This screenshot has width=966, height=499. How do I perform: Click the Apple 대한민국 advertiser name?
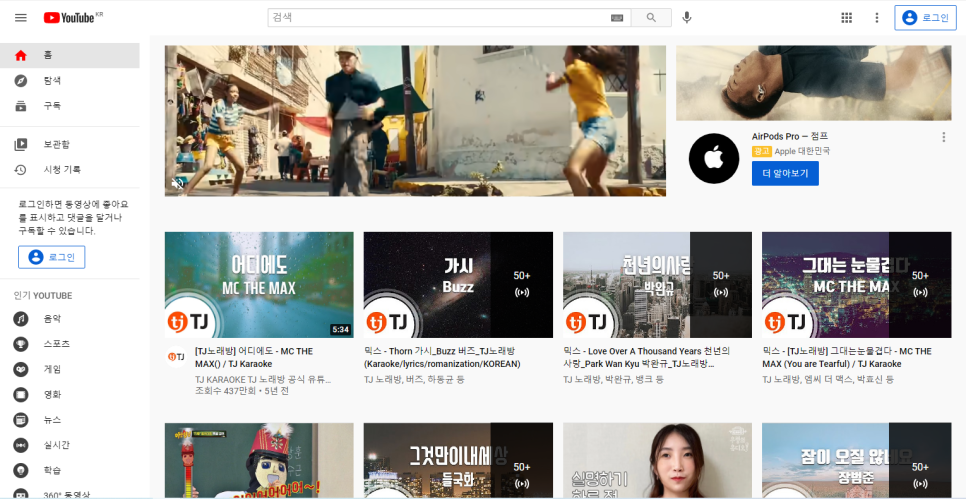(x=802, y=151)
